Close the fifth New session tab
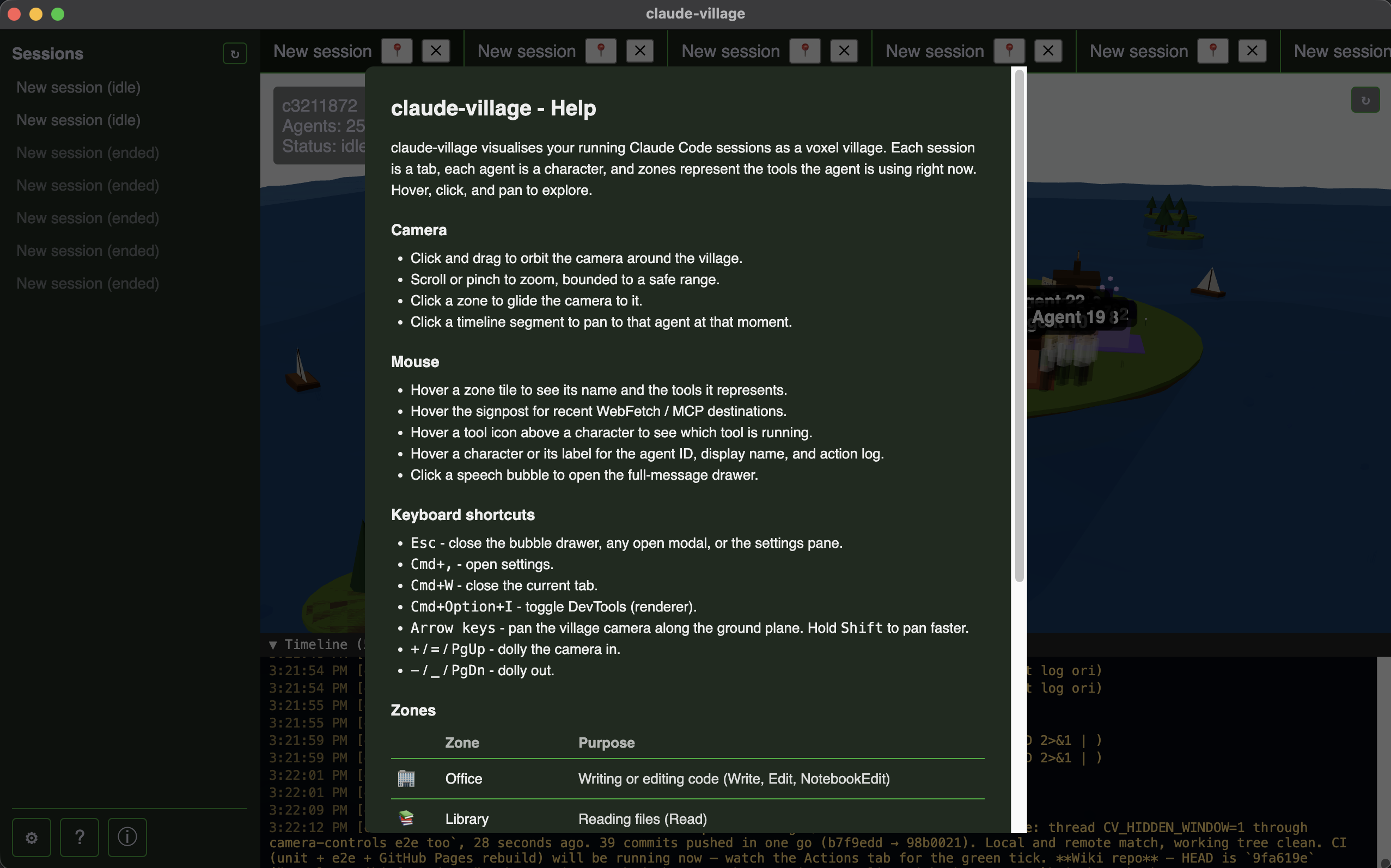 tap(1252, 51)
